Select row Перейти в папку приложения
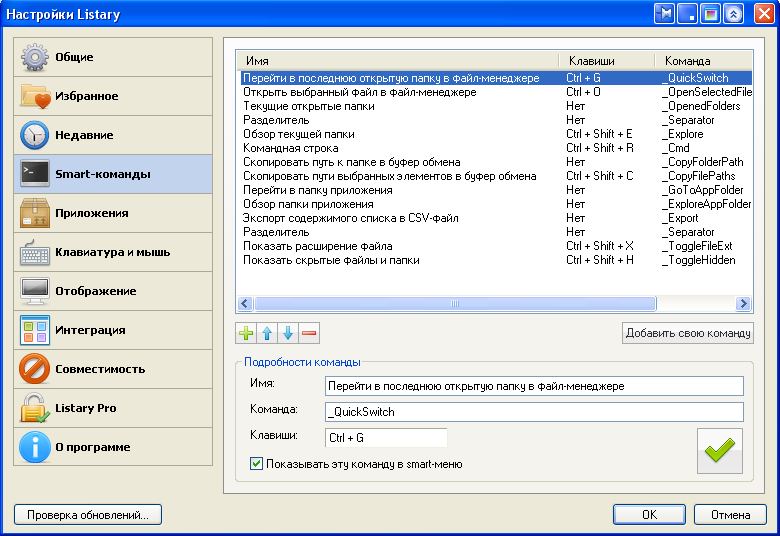 [x=496, y=190]
